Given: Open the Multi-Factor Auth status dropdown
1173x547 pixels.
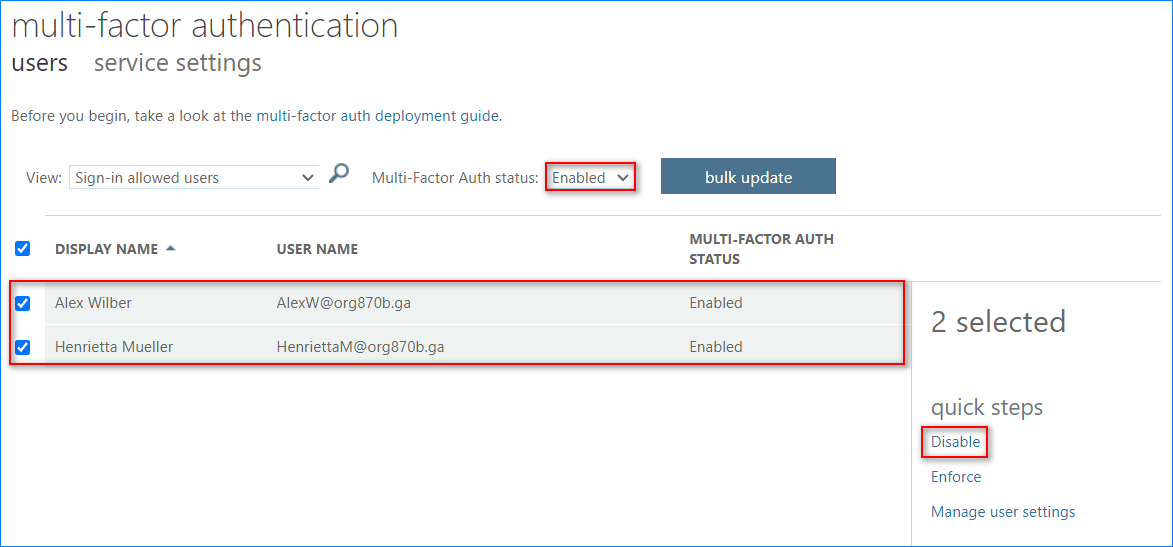Looking at the screenshot, I should [x=590, y=178].
